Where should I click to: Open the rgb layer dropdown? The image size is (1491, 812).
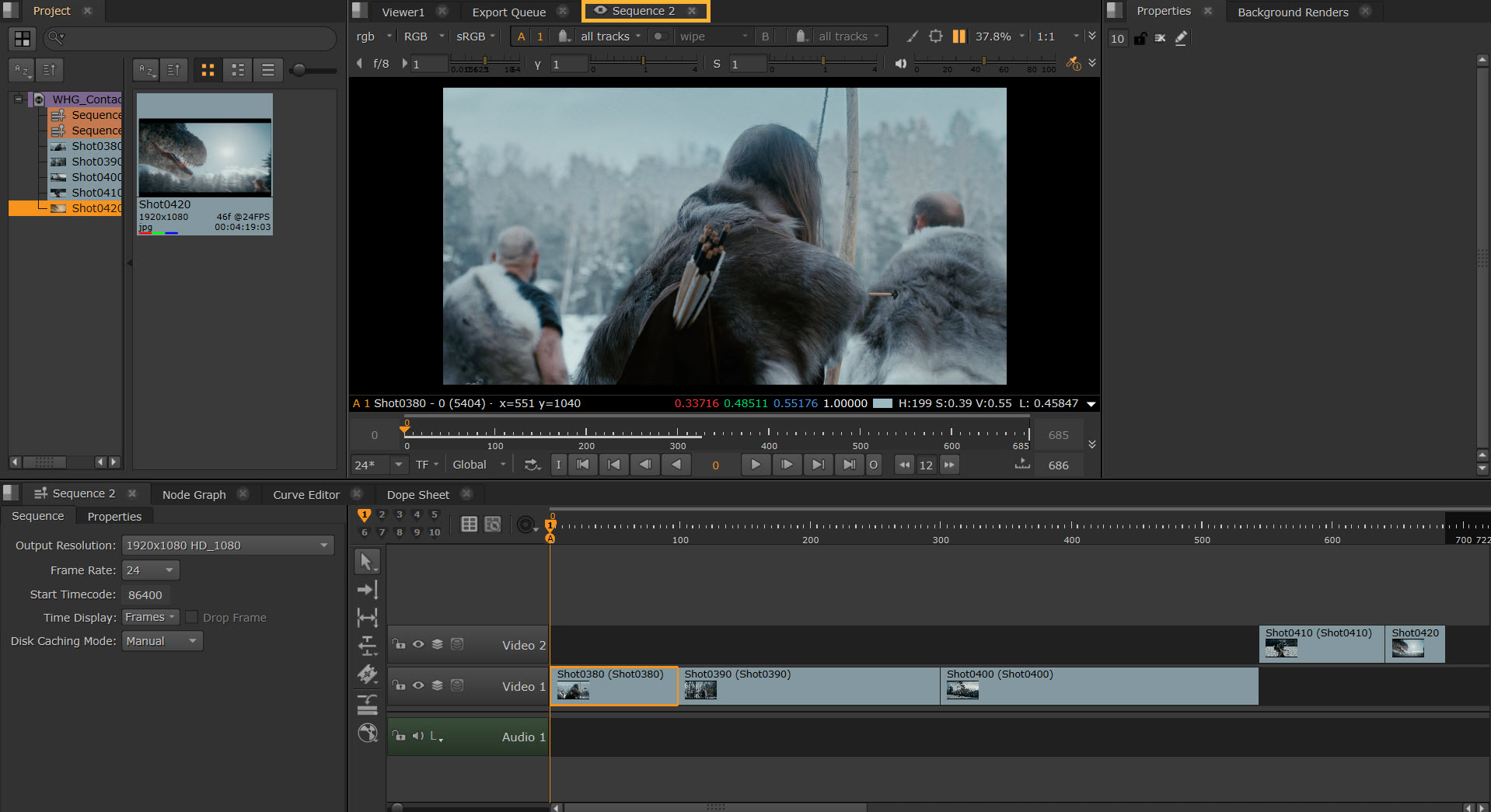(374, 37)
